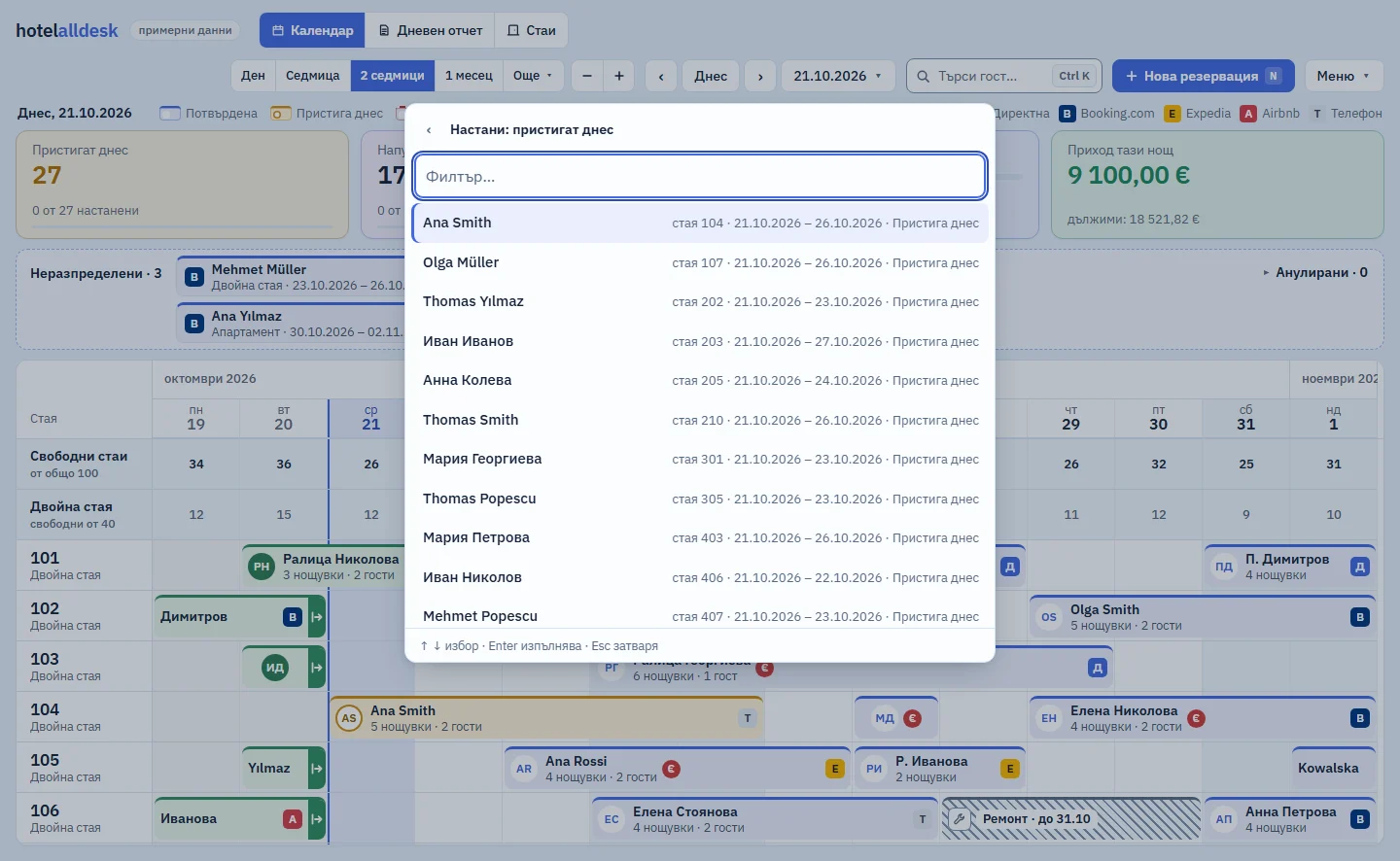Select Иван Иванов стая 203 in the list
This screenshot has width=1400, height=861.
click(700, 341)
